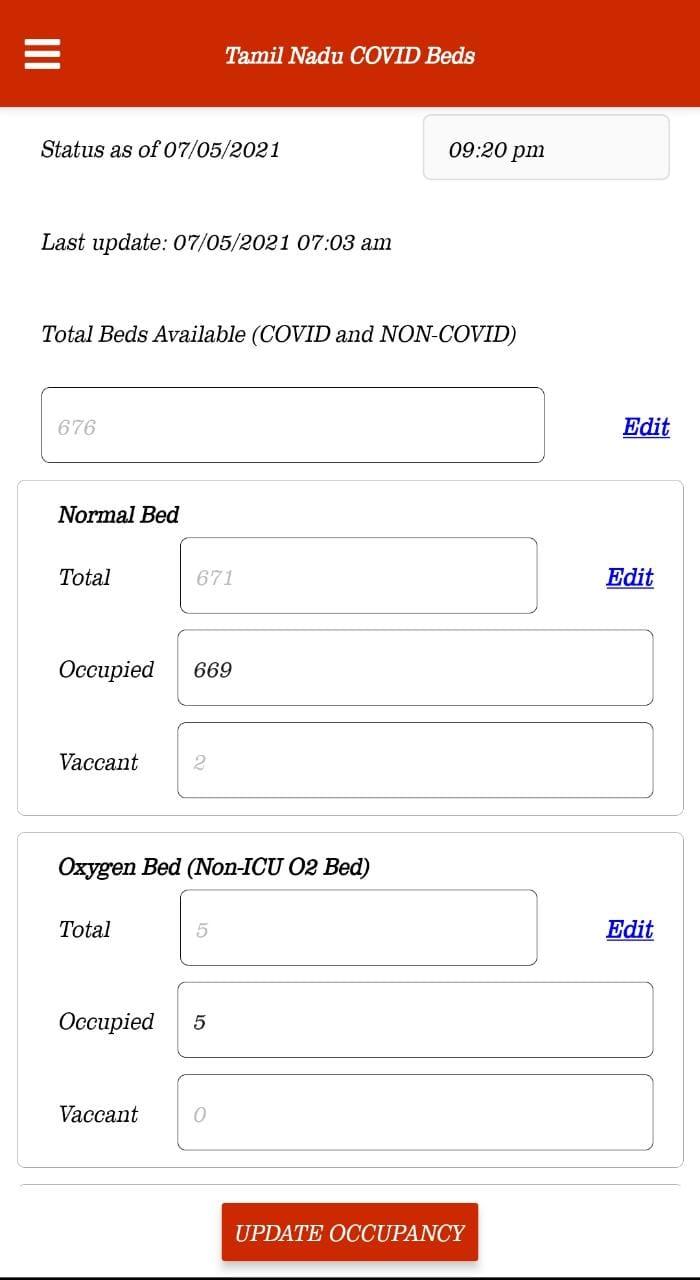Image resolution: width=700 pixels, height=1280 pixels.
Task: Click Edit link for Oxygen Bed total
Action: (630, 929)
